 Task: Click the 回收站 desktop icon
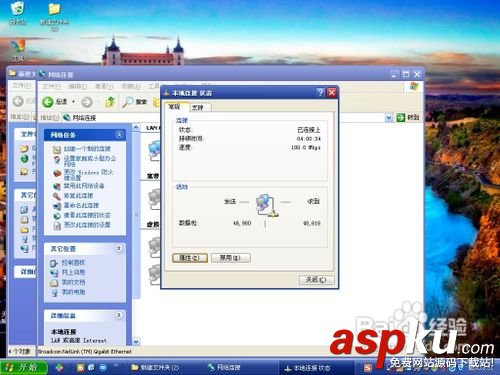click(x=17, y=9)
